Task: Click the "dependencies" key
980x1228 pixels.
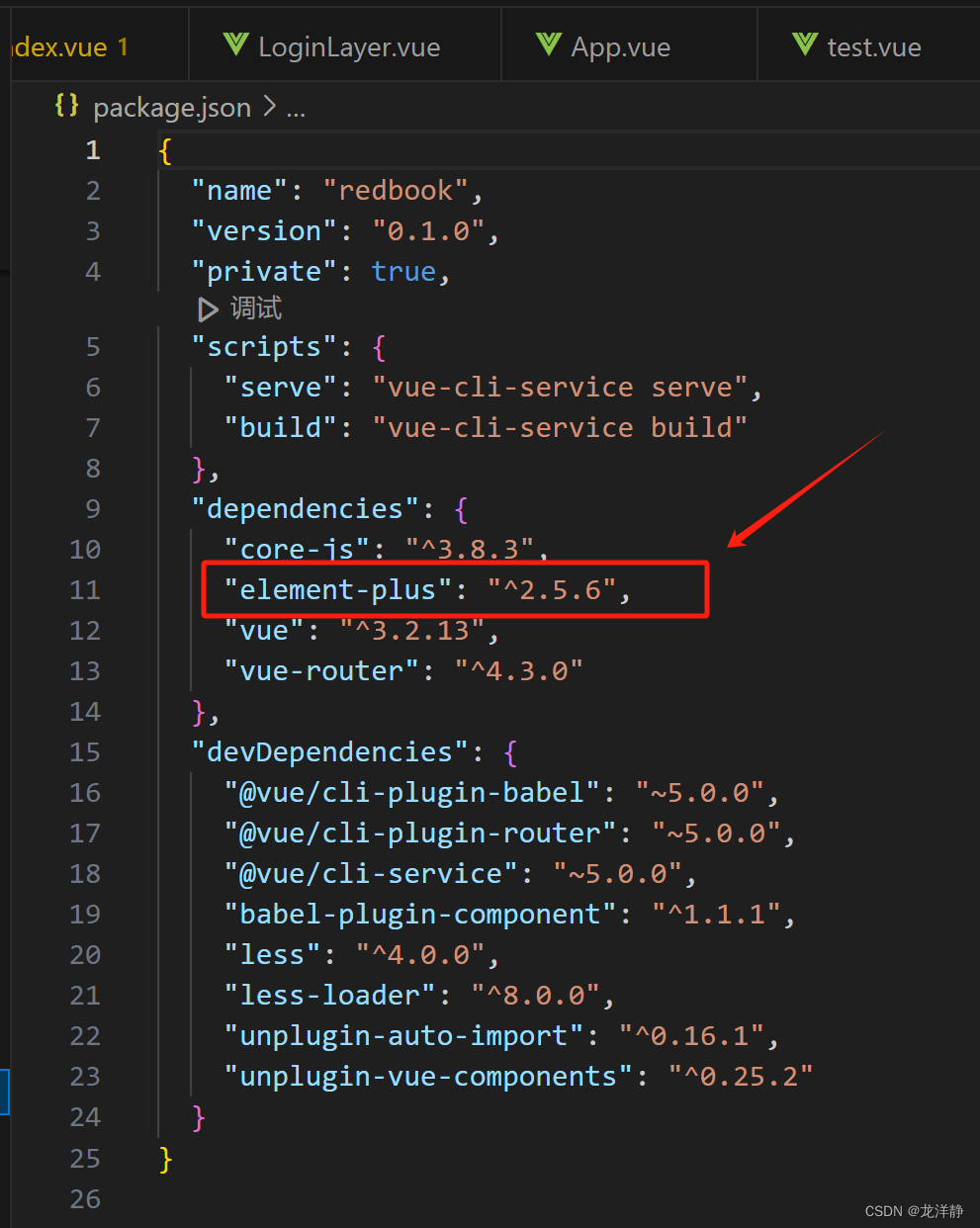Action: tap(306, 509)
